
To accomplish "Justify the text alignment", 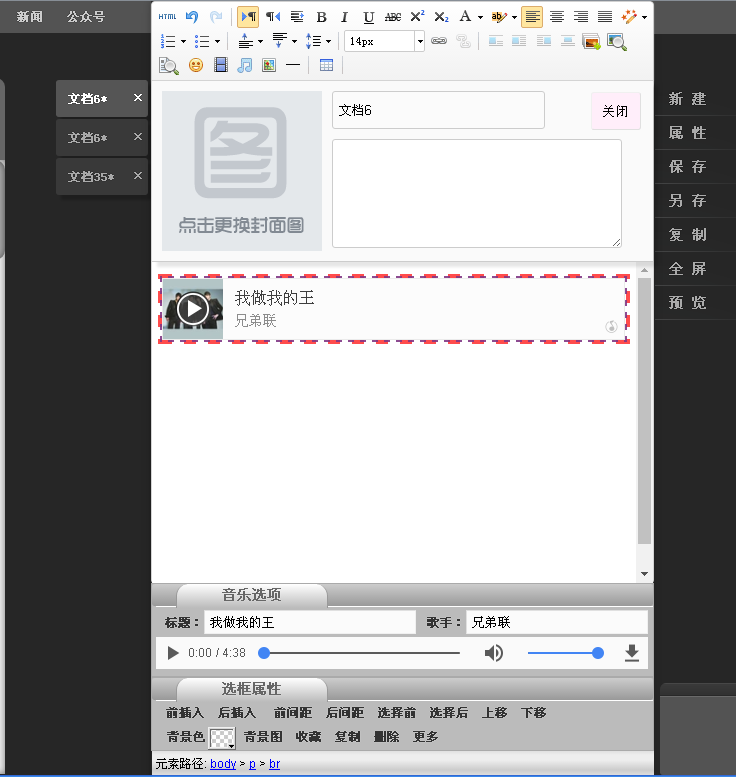I will pyautogui.click(x=605, y=17).
